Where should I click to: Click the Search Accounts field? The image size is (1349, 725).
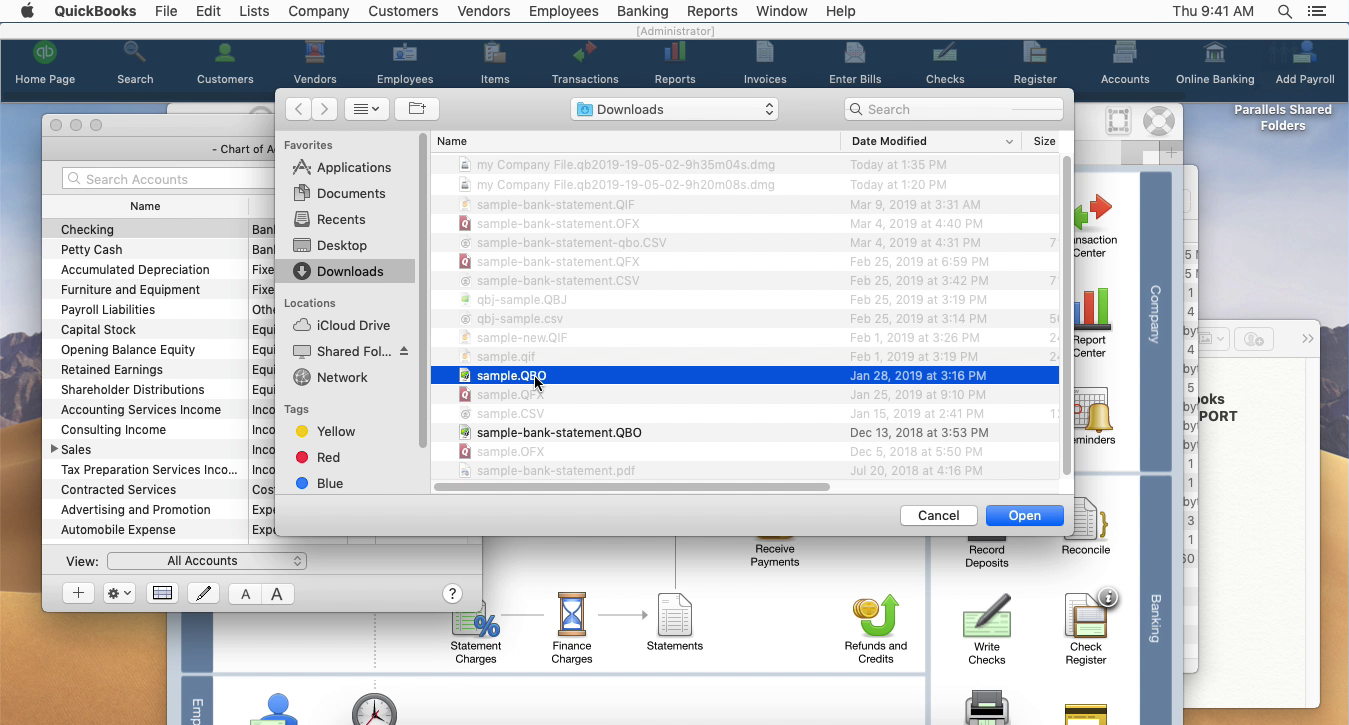coord(171,179)
